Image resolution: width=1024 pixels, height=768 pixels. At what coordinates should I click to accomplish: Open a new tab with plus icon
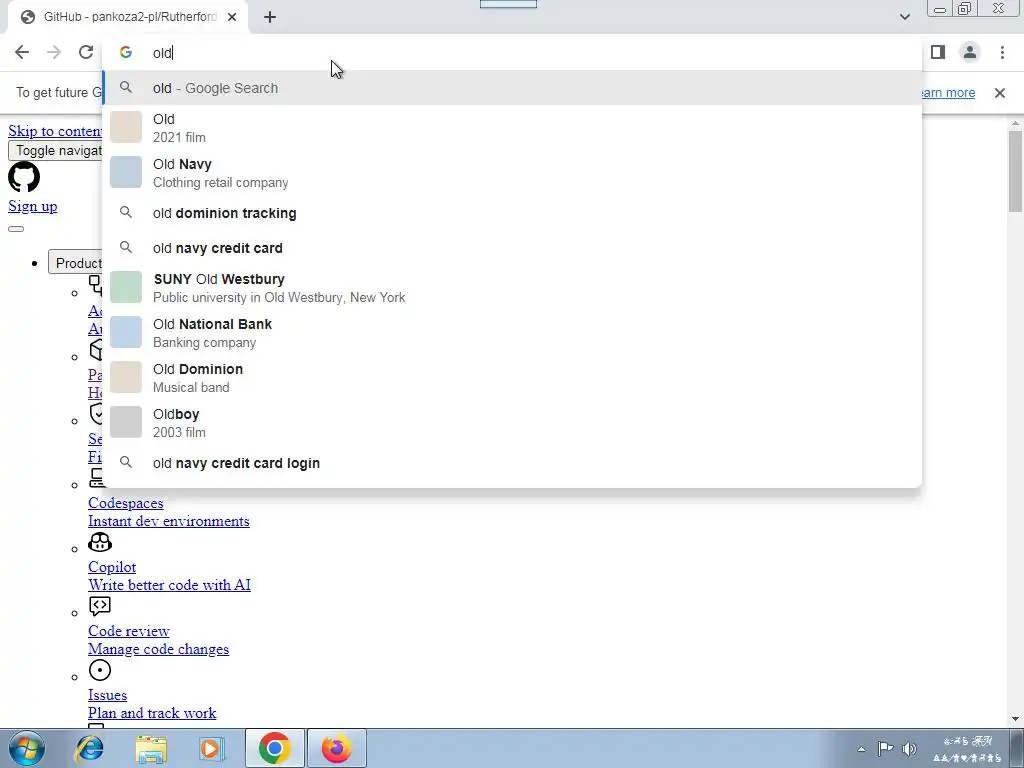click(x=270, y=17)
